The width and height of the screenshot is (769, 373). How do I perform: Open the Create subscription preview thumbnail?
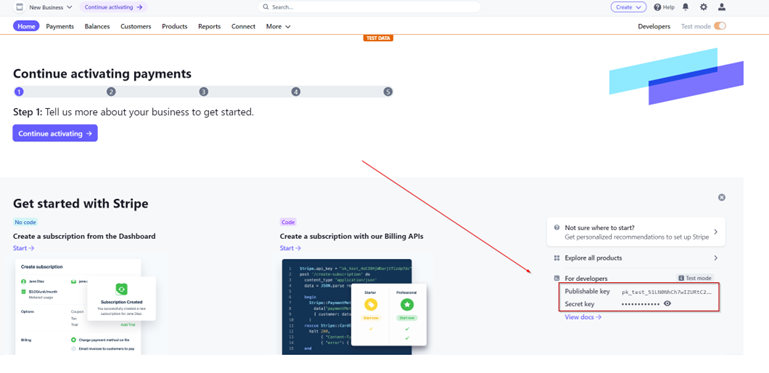pyautogui.click(x=85, y=306)
